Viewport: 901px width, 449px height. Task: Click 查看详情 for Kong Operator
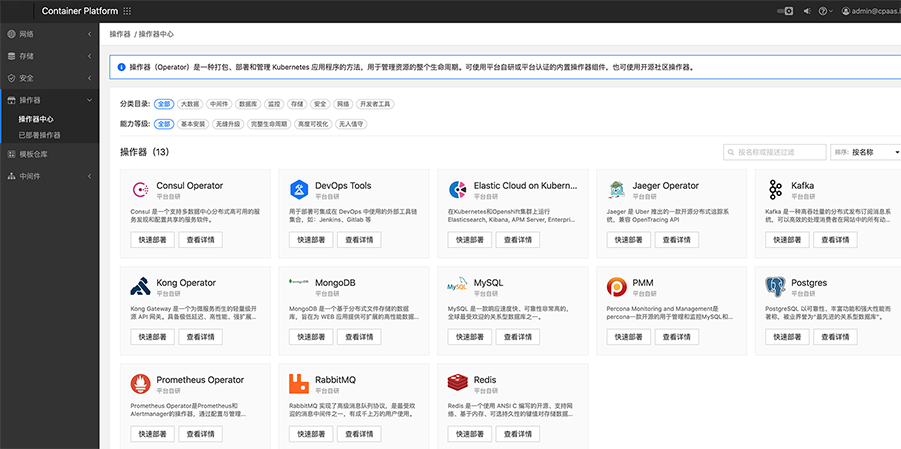pyautogui.click(x=200, y=337)
